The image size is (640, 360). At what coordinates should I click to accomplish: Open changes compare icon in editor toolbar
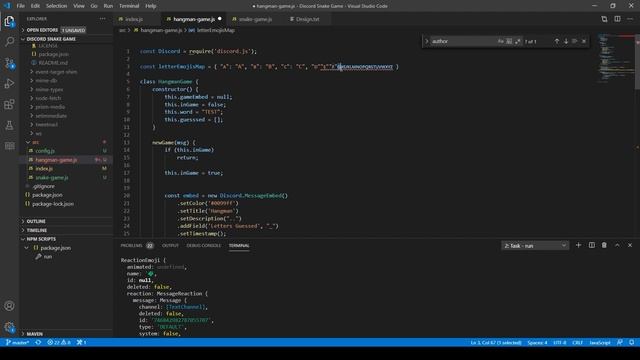point(604,19)
